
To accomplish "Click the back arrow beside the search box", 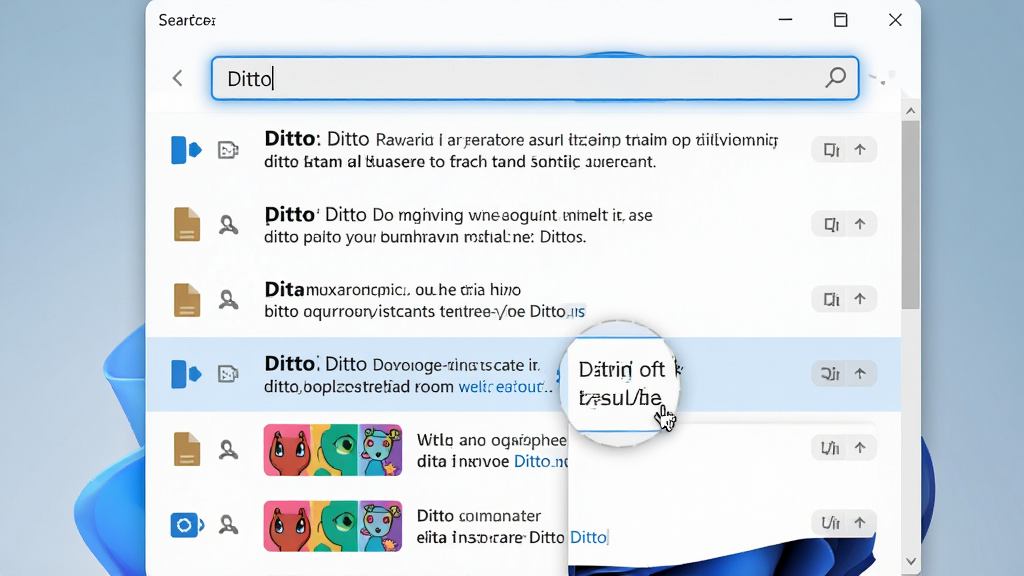I will point(178,78).
